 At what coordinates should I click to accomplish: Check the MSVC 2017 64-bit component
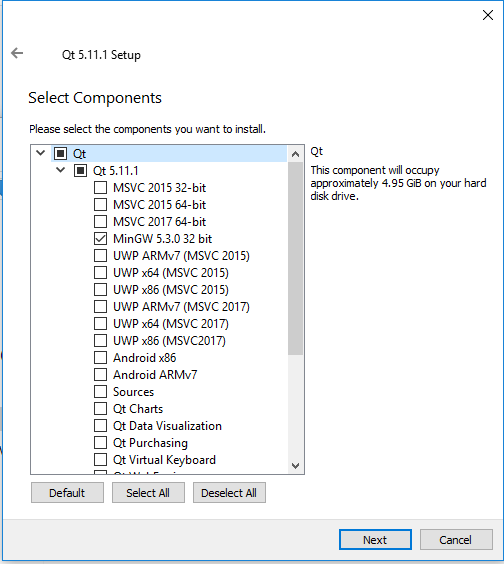(x=100, y=222)
